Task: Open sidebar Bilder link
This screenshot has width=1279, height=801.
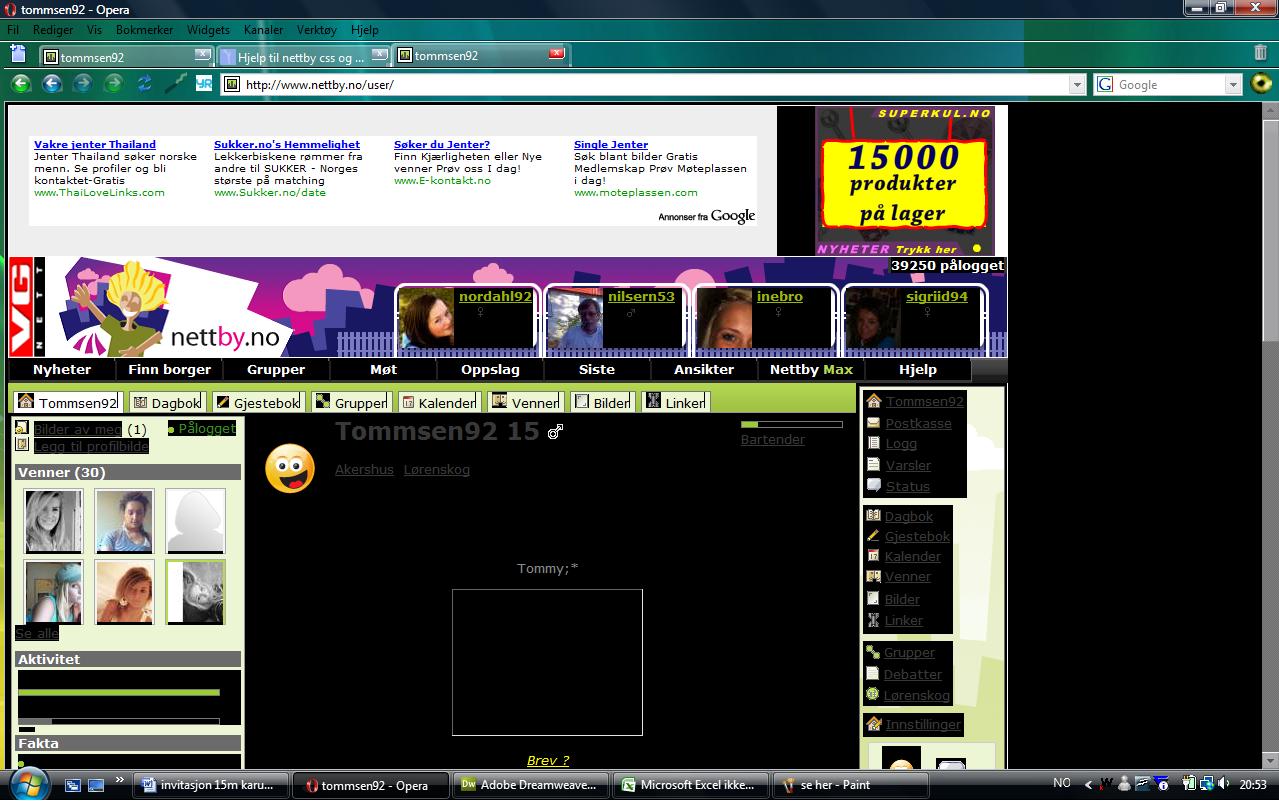Action: pyautogui.click(x=902, y=600)
